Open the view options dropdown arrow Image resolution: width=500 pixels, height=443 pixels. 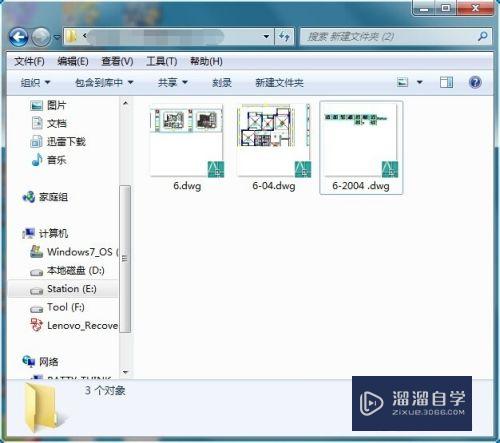tap(420, 82)
